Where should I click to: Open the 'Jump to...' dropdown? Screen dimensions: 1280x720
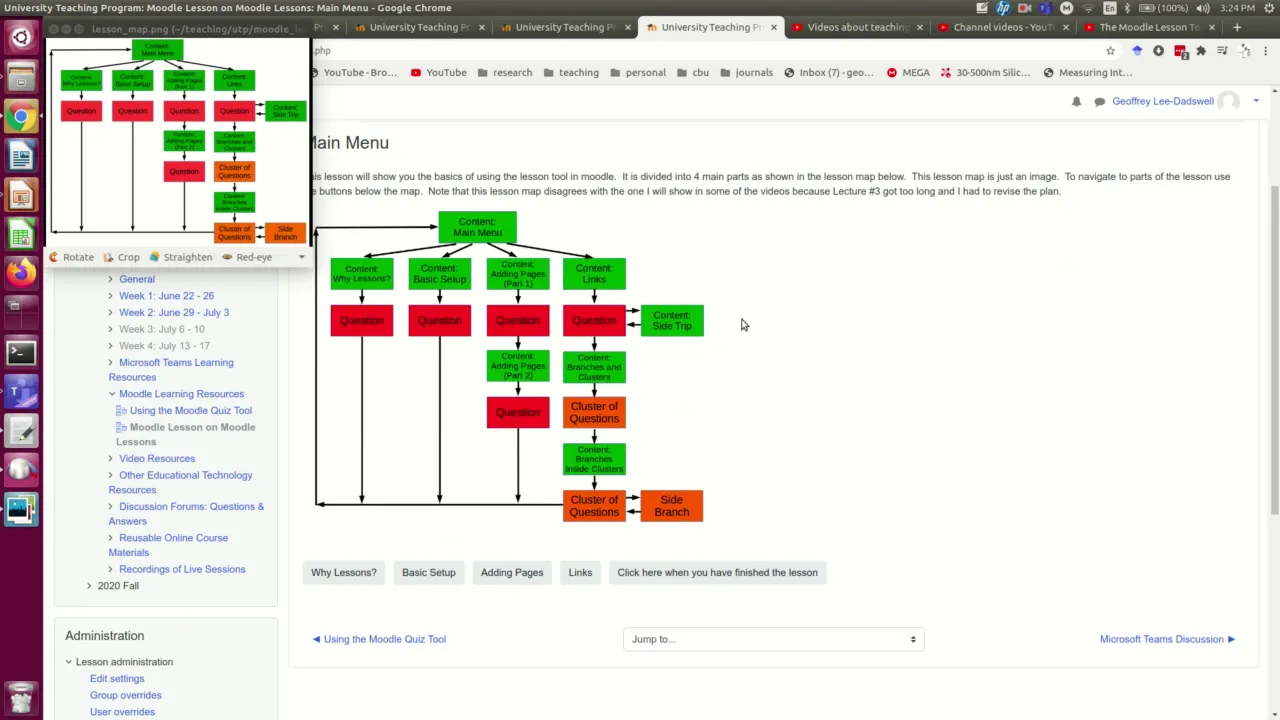point(773,639)
